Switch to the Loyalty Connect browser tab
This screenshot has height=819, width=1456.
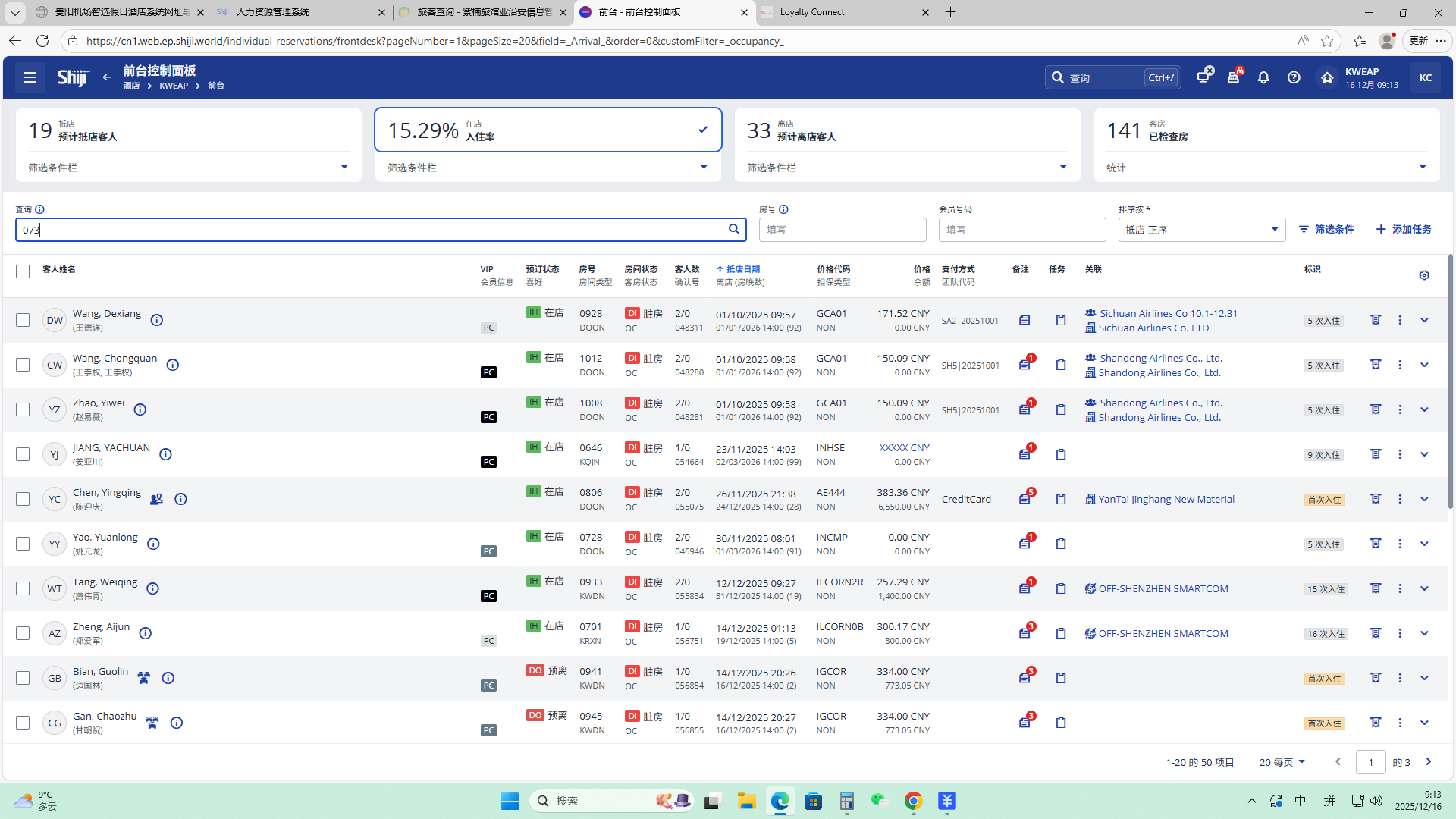click(x=811, y=12)
